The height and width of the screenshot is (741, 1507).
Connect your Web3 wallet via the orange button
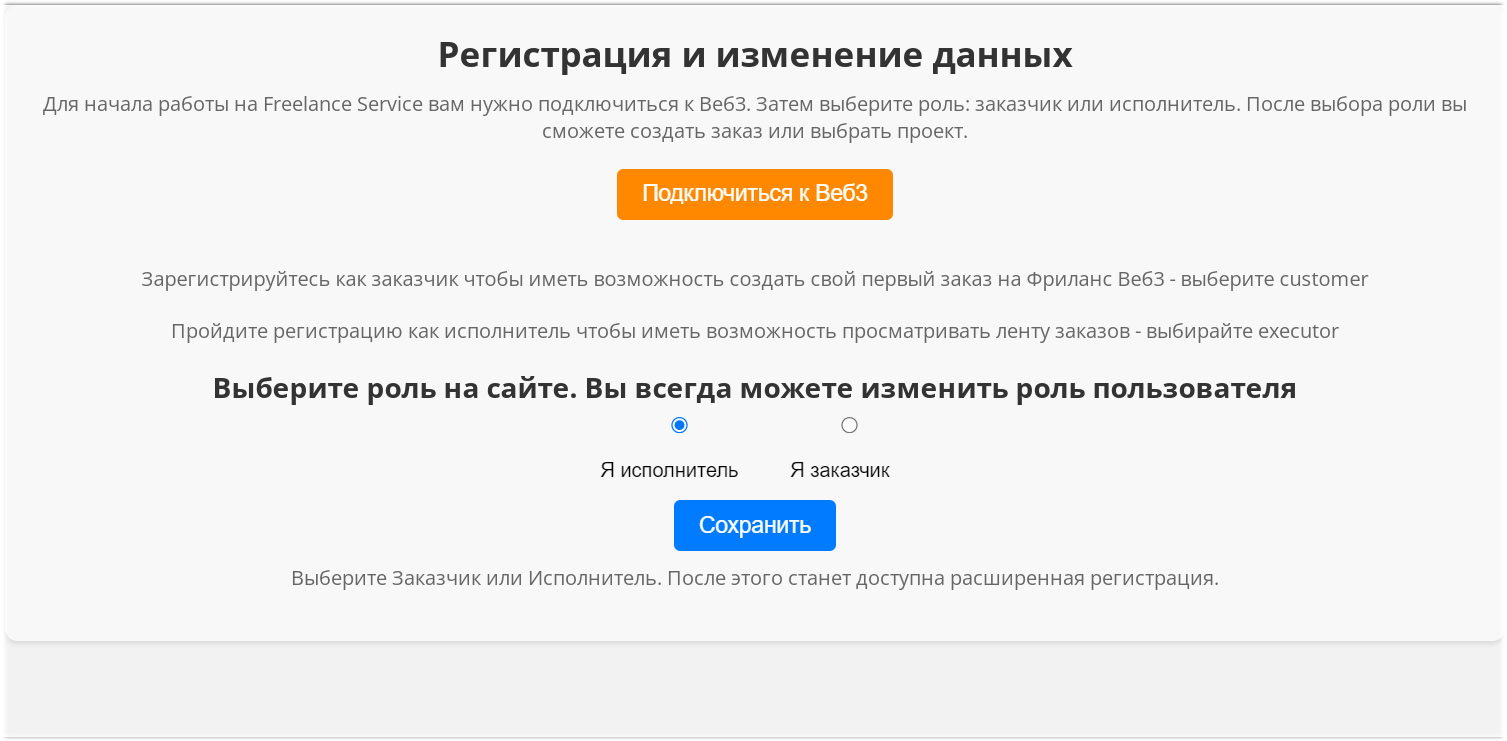754,194
